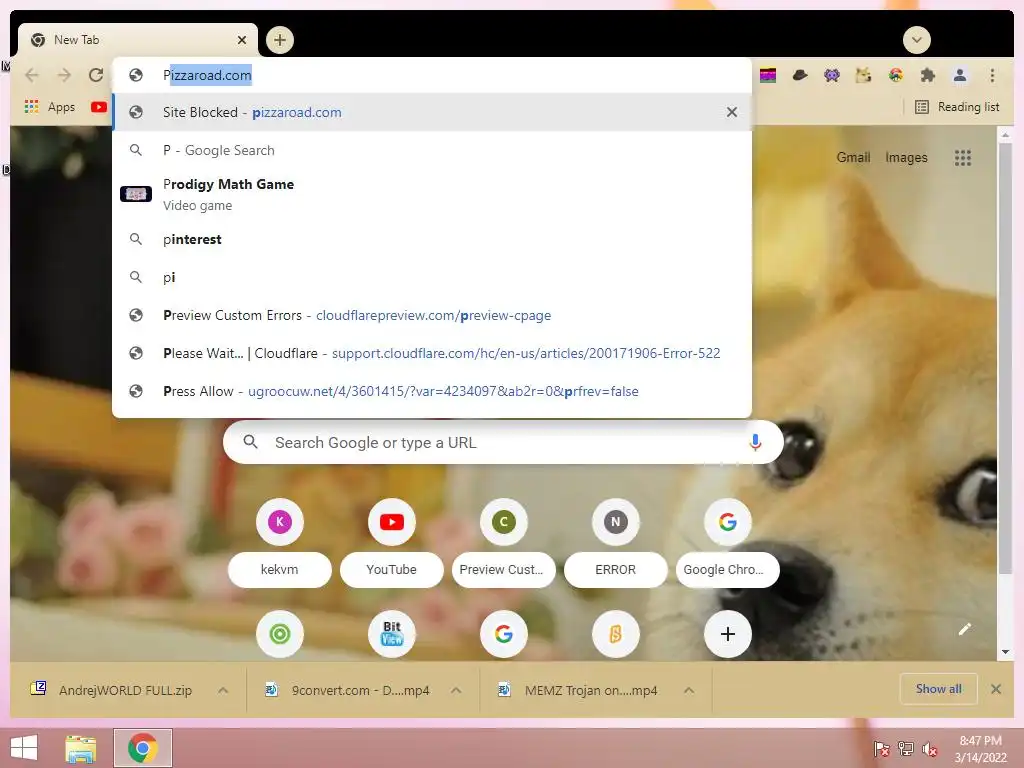Viewport: 1024px width, 768px height.
Task: Open the Google Chro... shortcut tile
Action: point(728,542)
